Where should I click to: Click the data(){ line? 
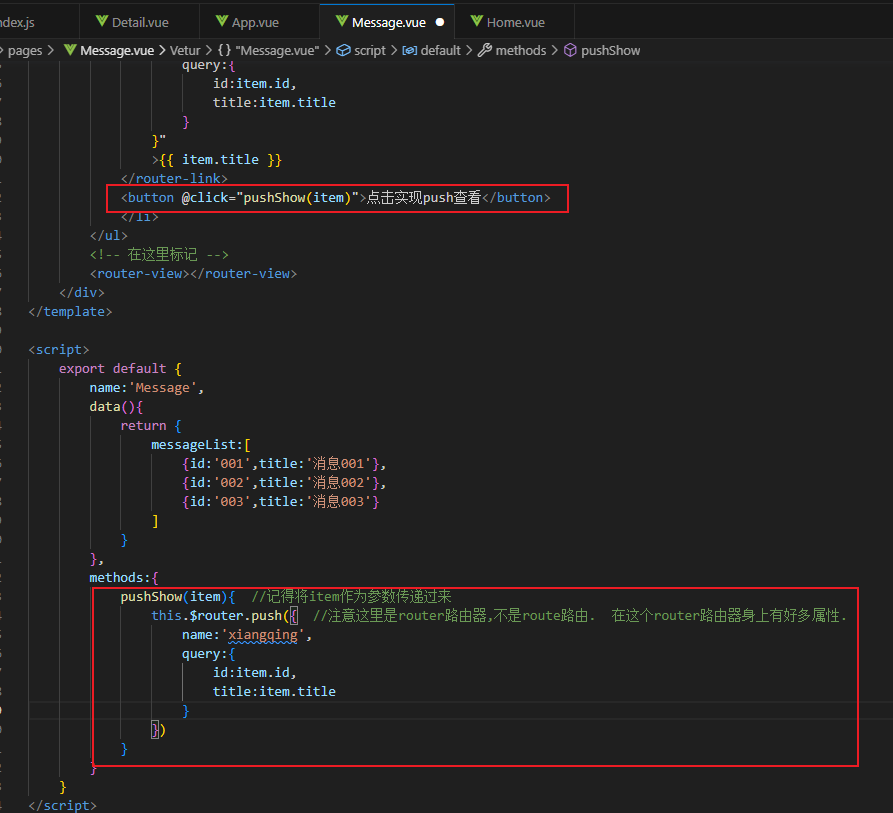coord(116,407)
